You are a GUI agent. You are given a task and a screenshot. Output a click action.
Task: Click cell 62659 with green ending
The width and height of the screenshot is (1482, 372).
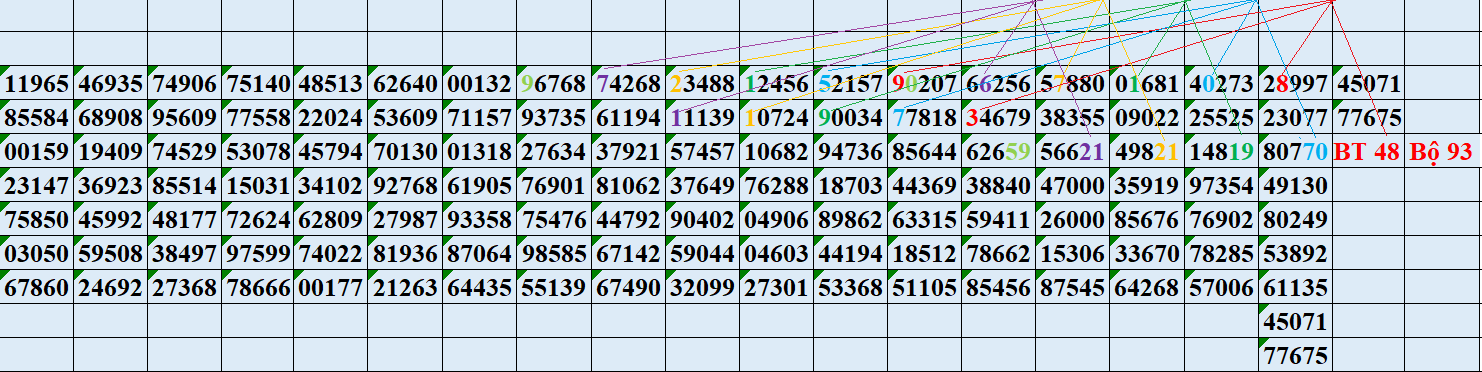pyautogui.click(x=998, y=152)
